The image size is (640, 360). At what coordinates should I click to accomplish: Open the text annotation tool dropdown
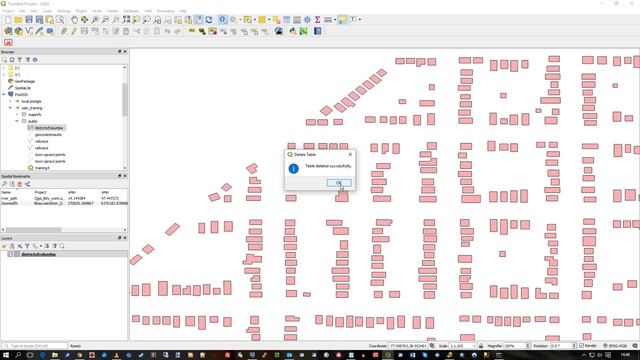[360, 20]
